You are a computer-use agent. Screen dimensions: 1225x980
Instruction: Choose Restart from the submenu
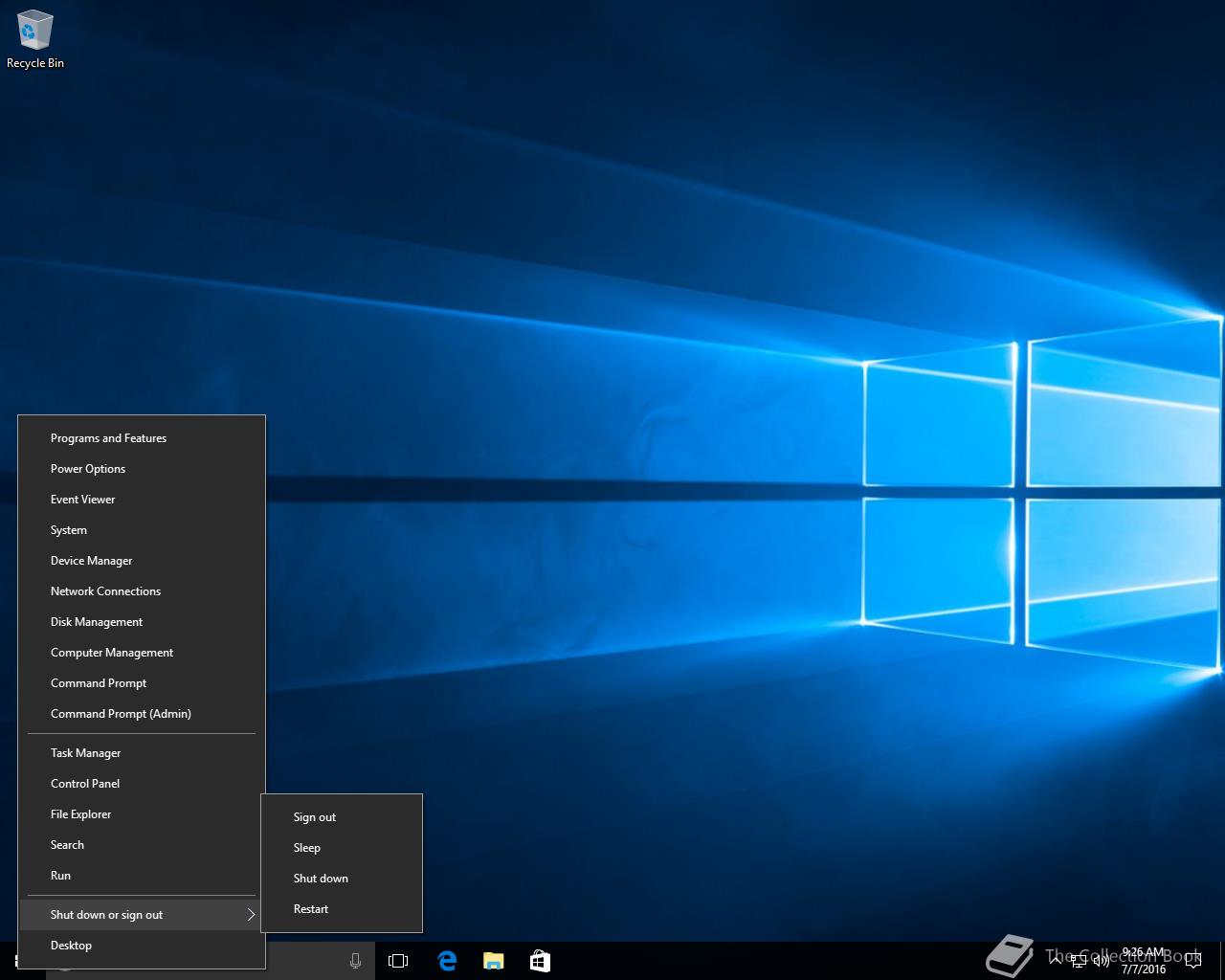click(342, 909)
